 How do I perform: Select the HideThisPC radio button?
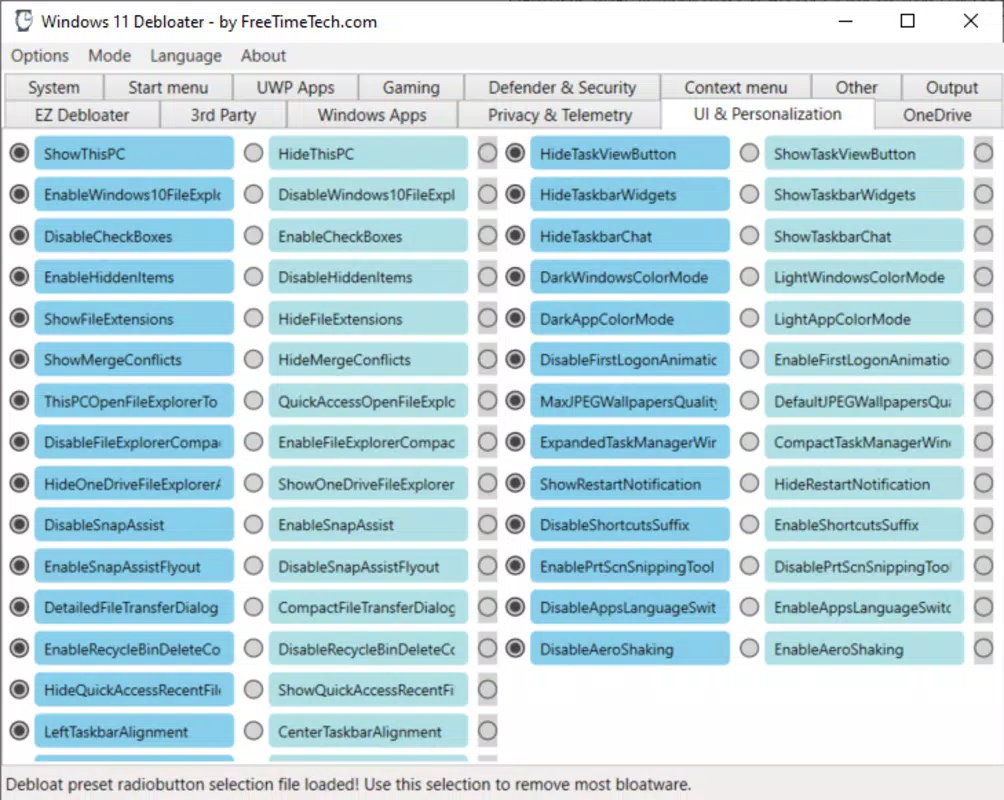pos(254,153)
